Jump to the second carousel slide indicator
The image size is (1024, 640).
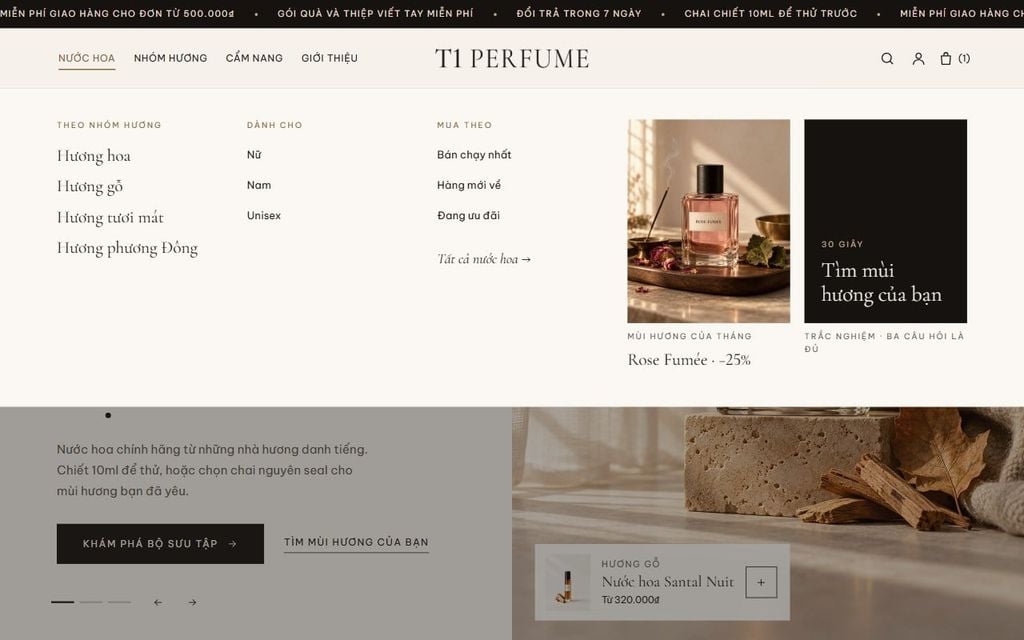pos(91,602)
